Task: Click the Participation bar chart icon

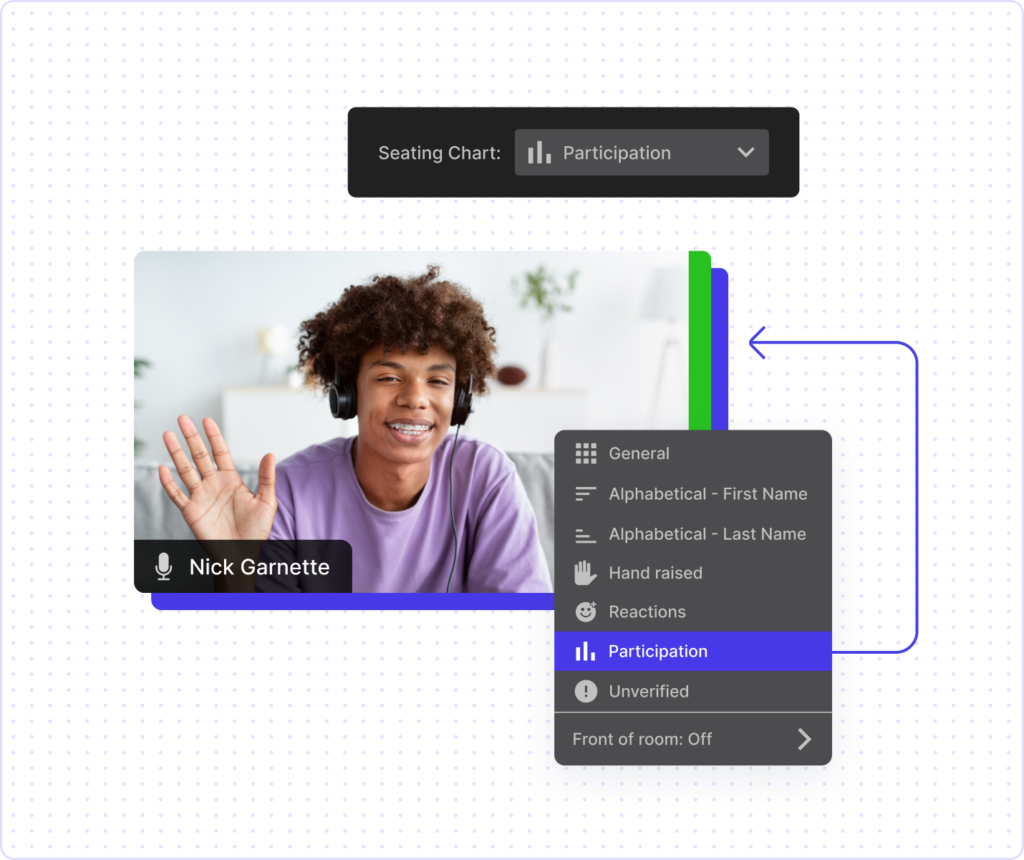Action: point(585,651)
